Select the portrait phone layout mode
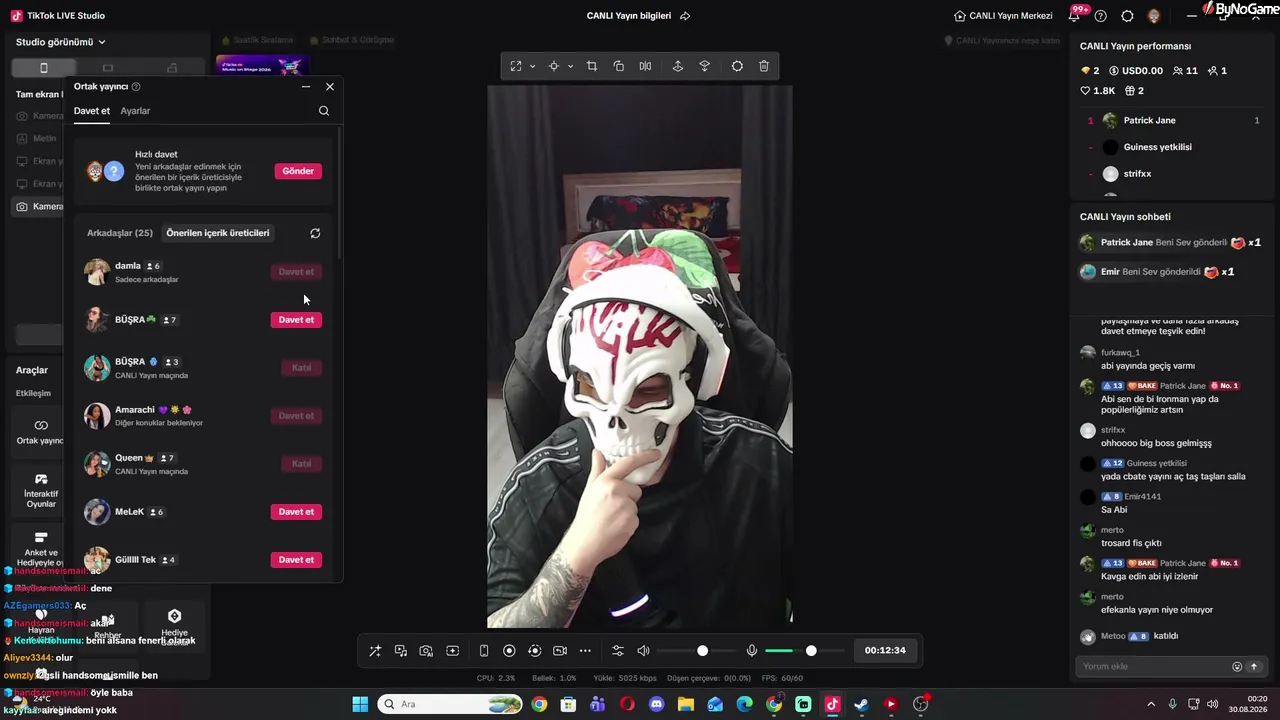This screenshot has width=1280, height=720. tap(43, 68)
